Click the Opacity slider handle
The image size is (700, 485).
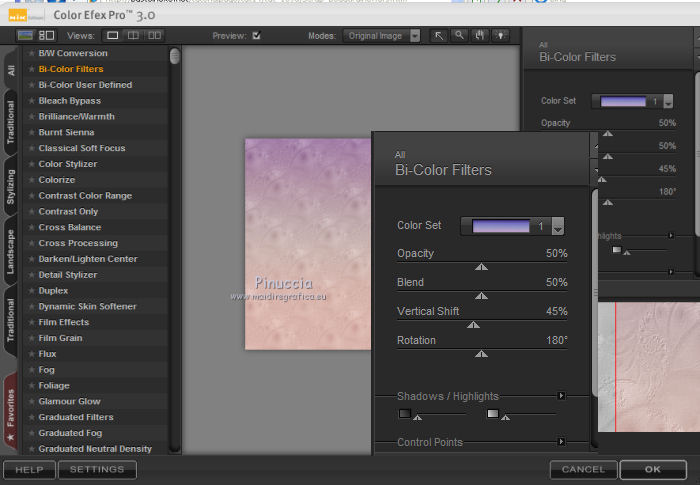coord(481,267)
